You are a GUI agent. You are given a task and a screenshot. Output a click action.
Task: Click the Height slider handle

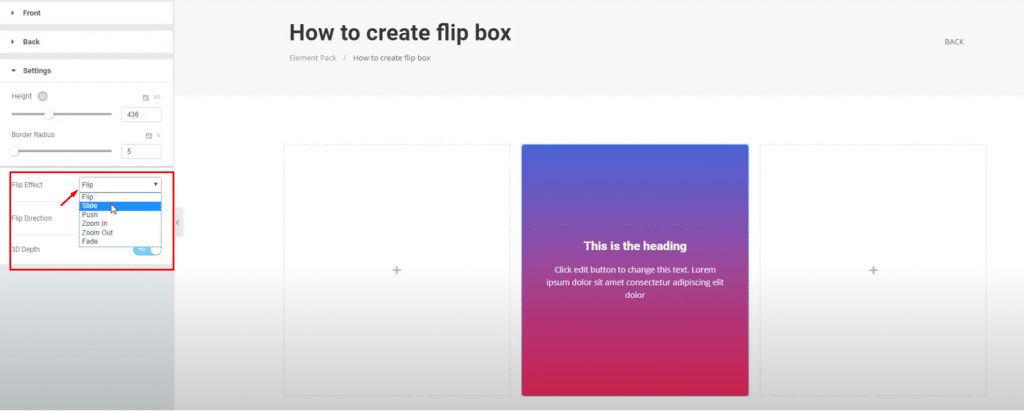49,114
